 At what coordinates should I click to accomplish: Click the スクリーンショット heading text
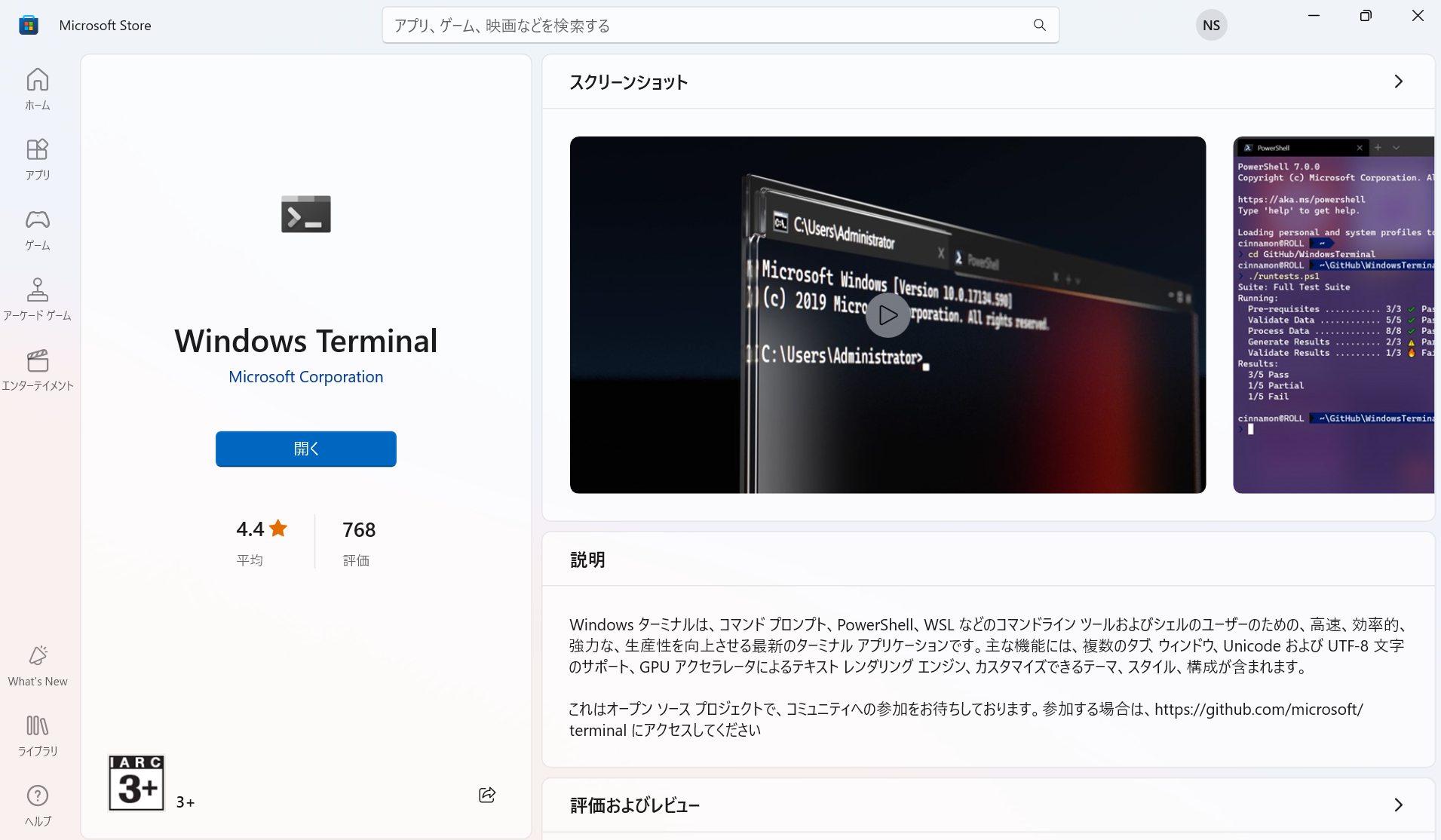pos(628,82)
